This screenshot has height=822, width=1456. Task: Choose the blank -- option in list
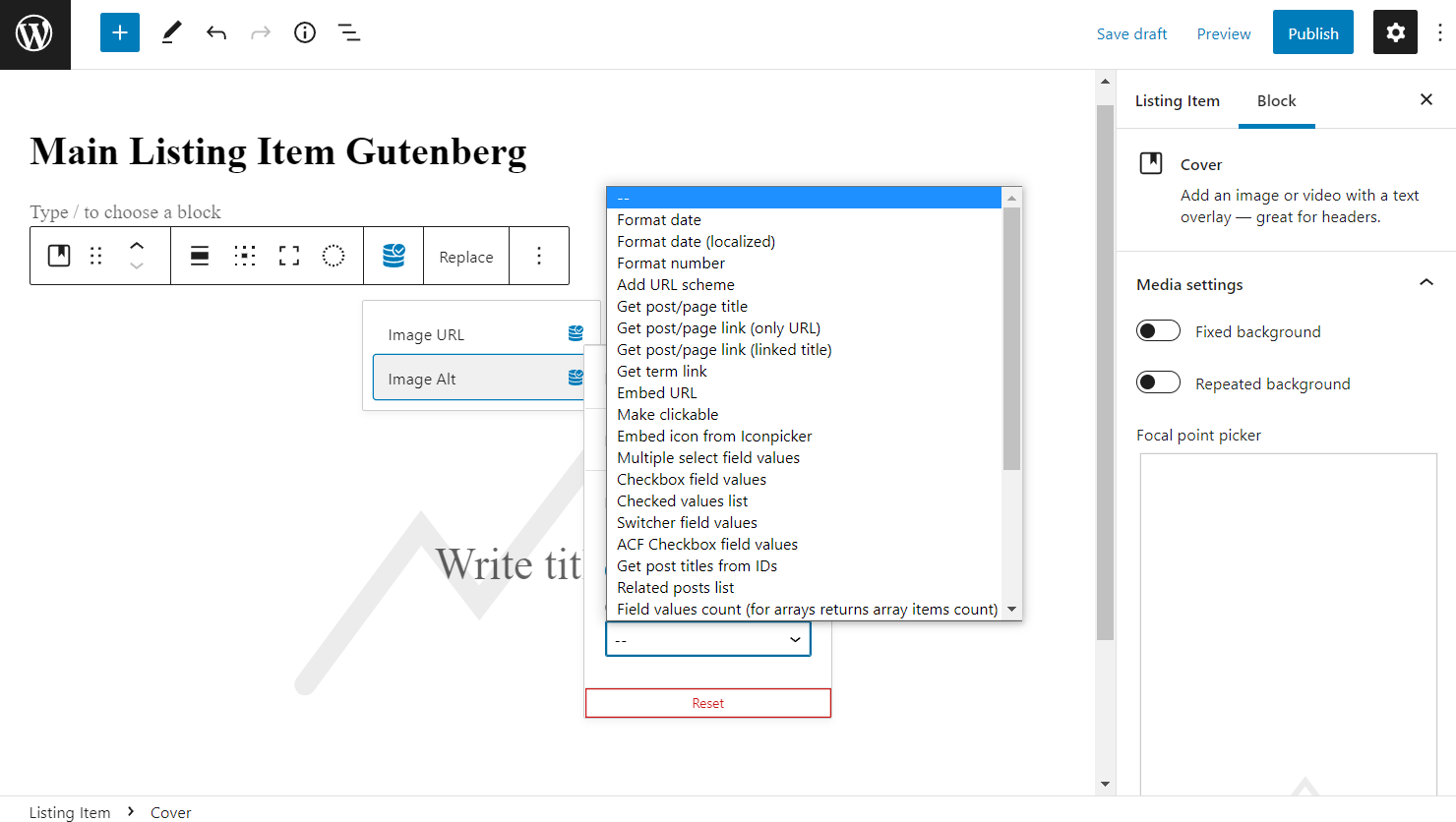point(805,199)
